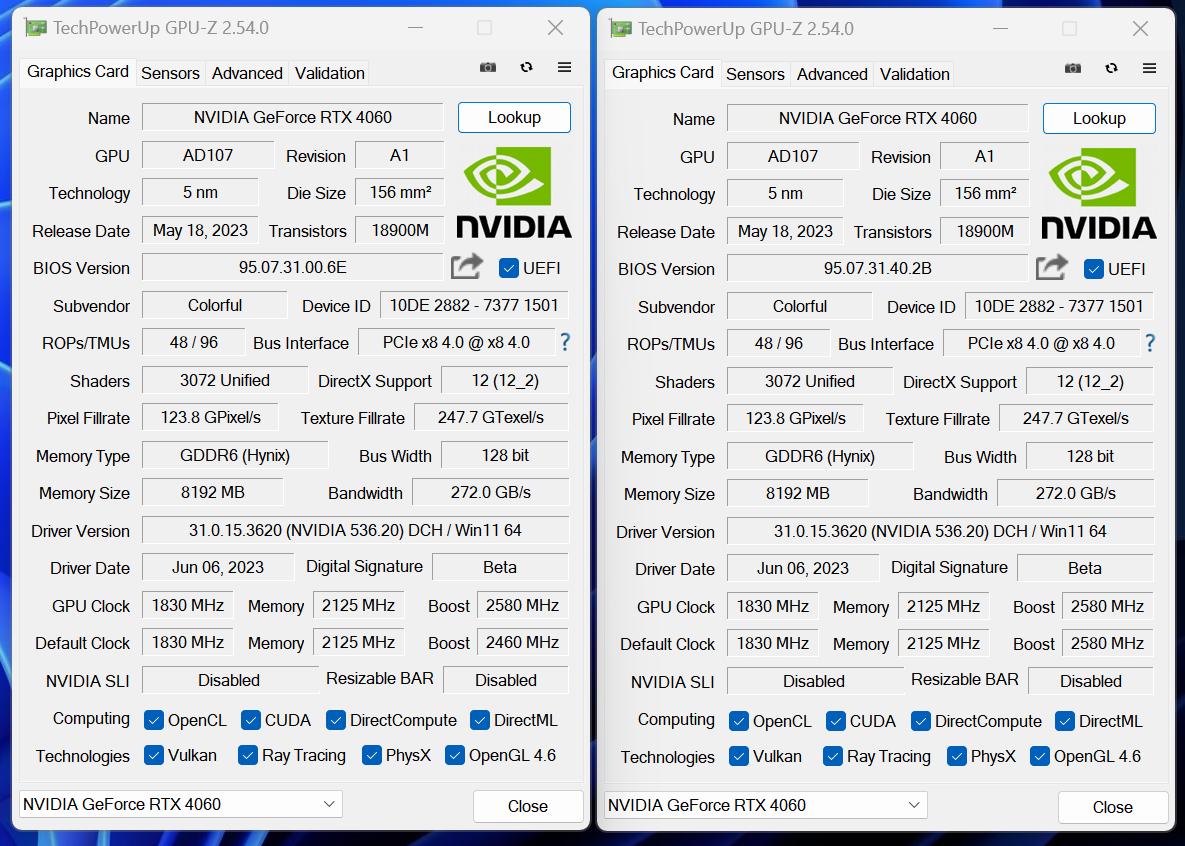Toggle PhysX checkbox in left window
Viewport: 1185px width, 846px height.
click(372, 755)
